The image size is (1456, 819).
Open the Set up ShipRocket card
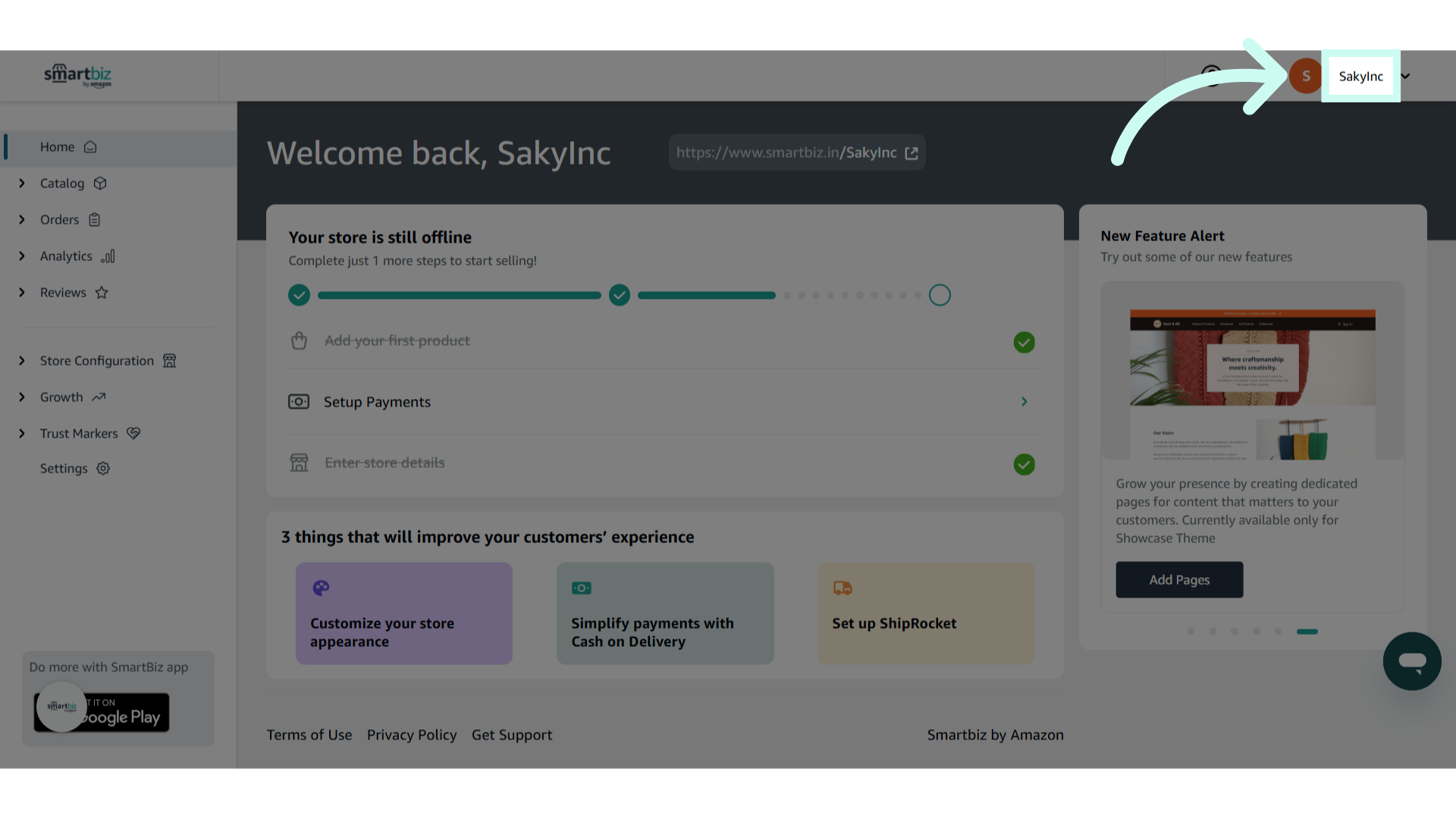tap(926, 613)
